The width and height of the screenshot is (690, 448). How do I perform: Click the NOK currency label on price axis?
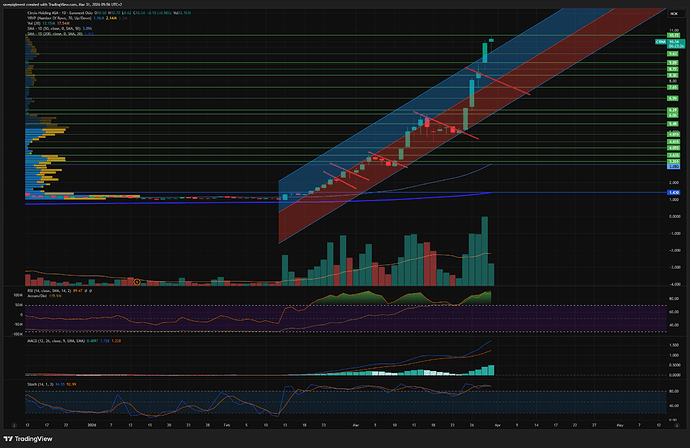[674, 11]
